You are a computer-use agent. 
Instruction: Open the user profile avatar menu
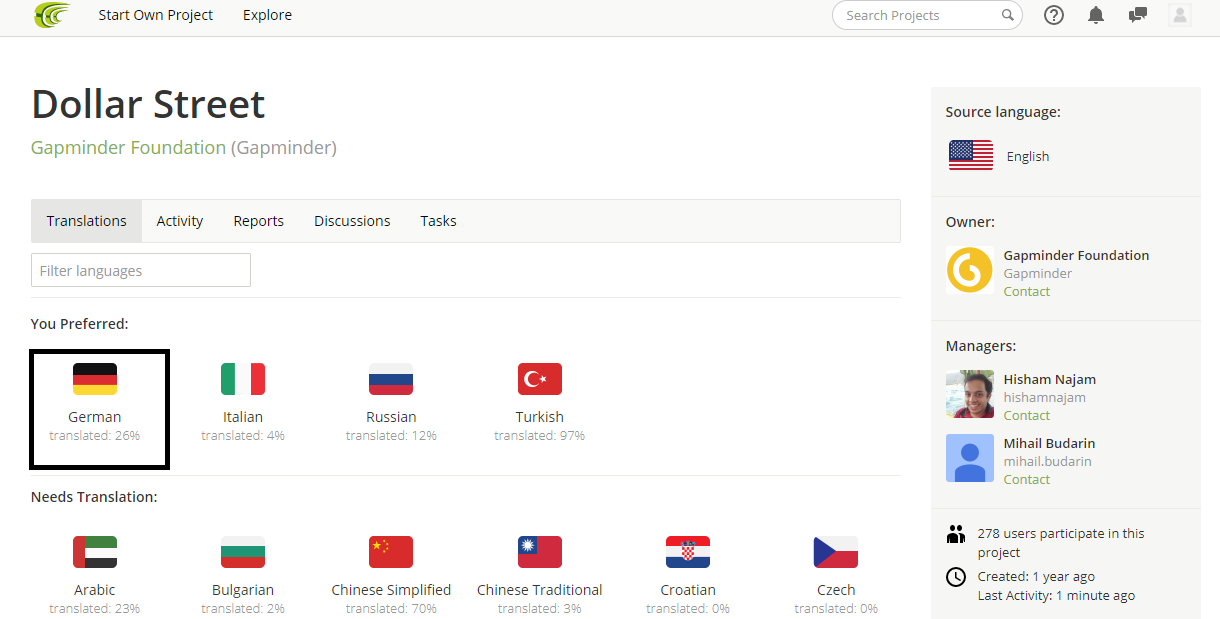coord(1180,15)
